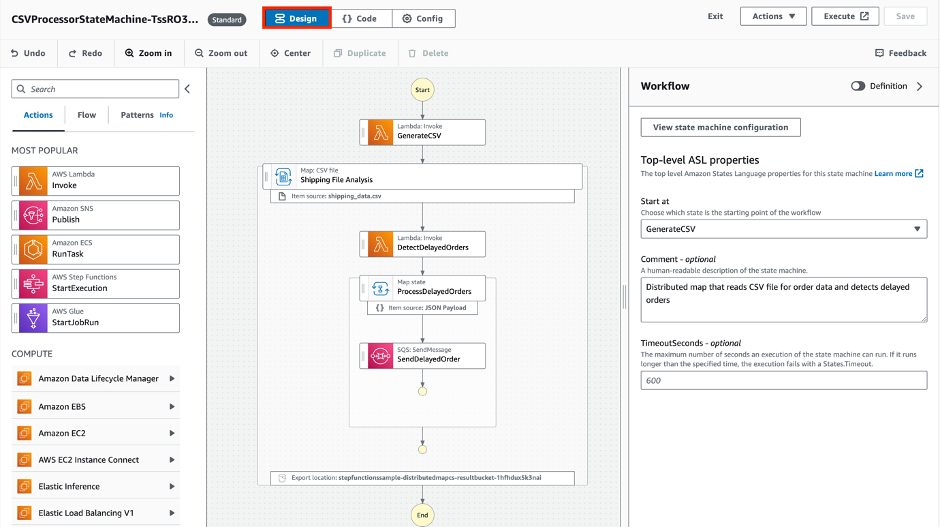The image size is (941, 527).
Task: Click the Exit link
Action: tap(715, 16)
